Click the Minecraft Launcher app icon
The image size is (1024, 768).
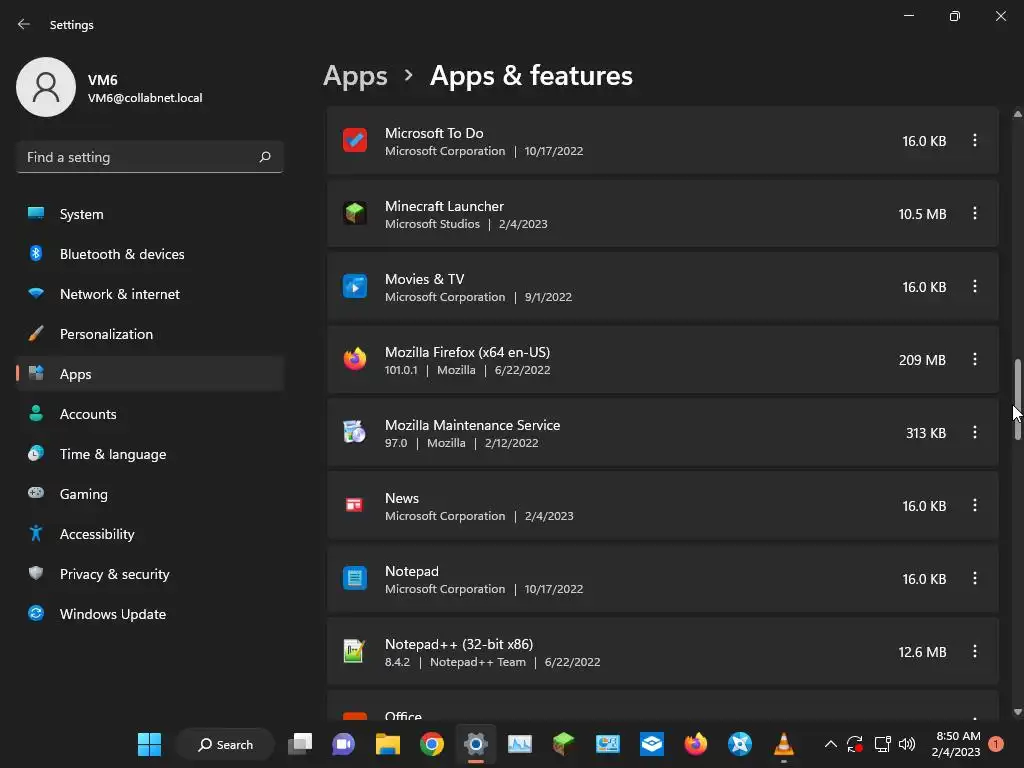click(355, 214)
